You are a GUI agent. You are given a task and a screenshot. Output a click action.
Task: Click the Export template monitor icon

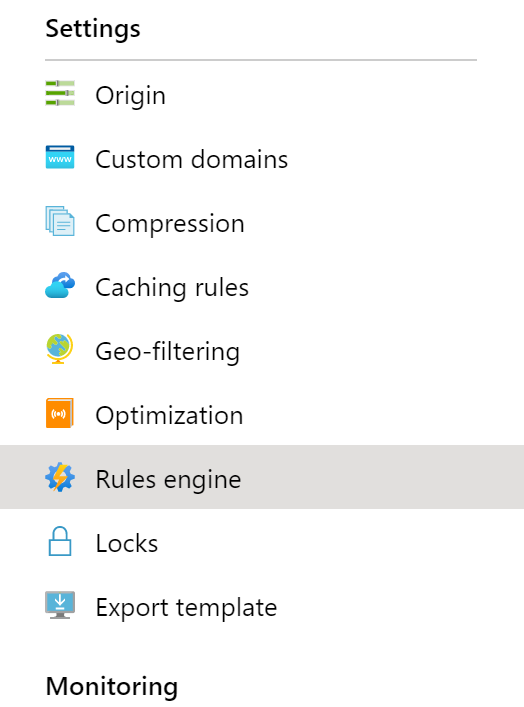tap(60, 605)
